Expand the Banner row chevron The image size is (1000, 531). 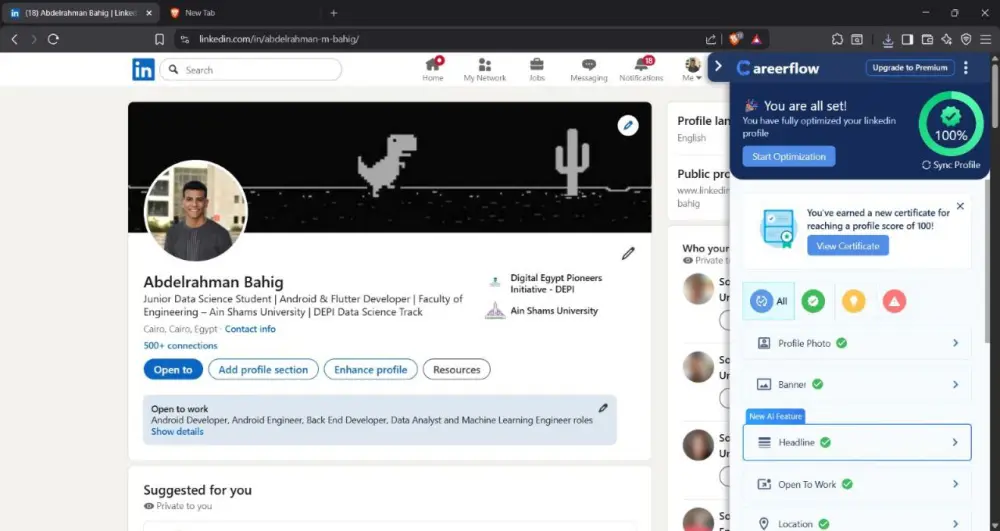(x=955, y=384)
